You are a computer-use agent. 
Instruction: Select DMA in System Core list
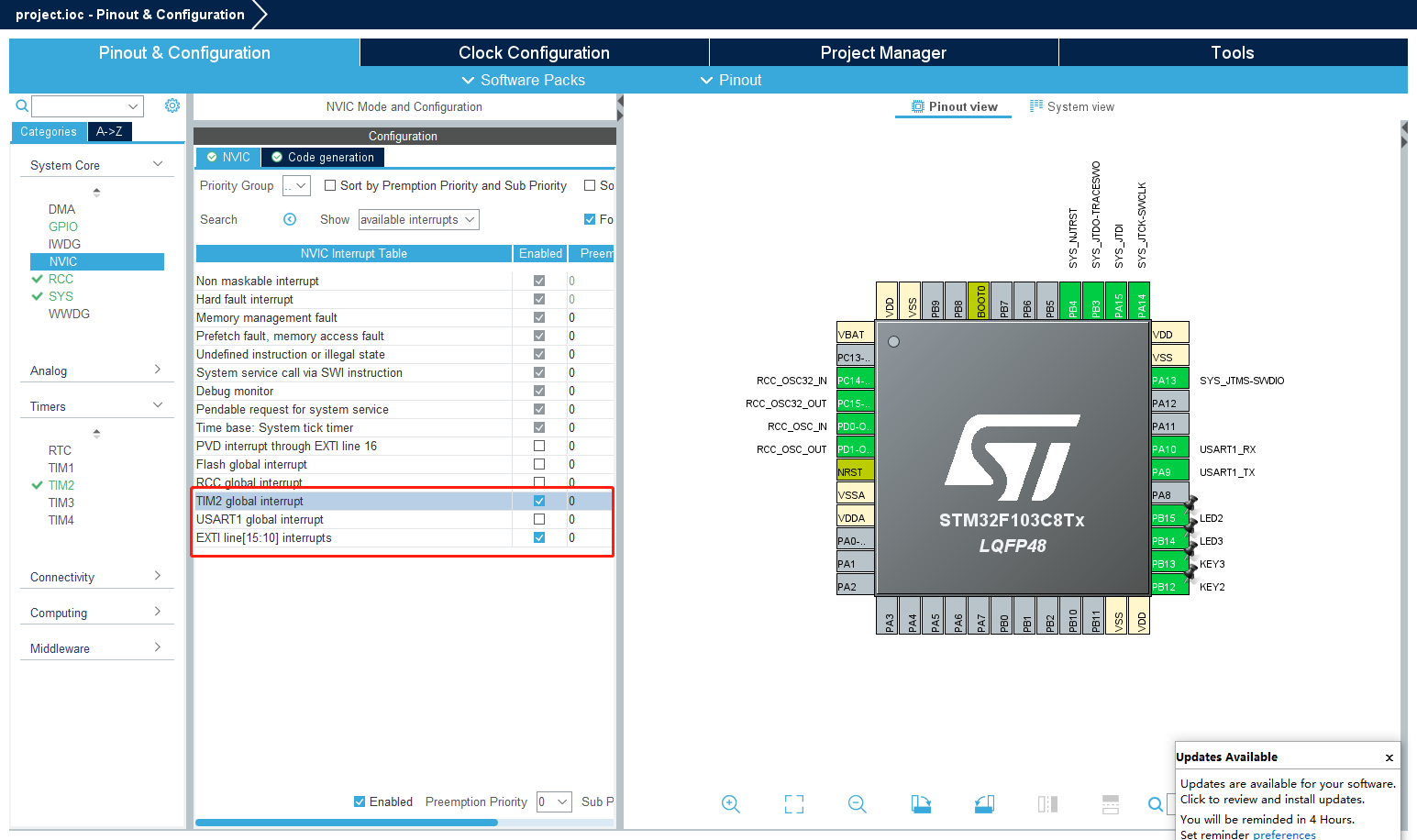point(61,209)
